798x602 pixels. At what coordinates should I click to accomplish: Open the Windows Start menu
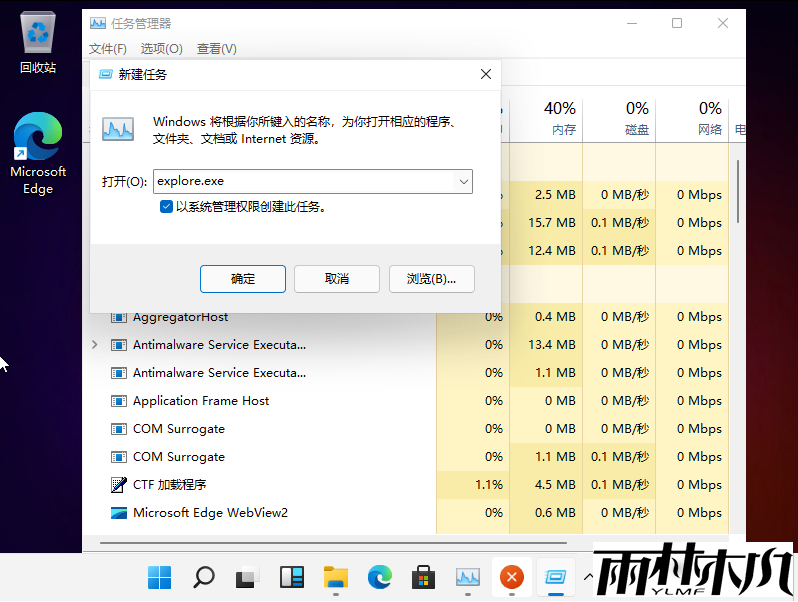(159, 577)
